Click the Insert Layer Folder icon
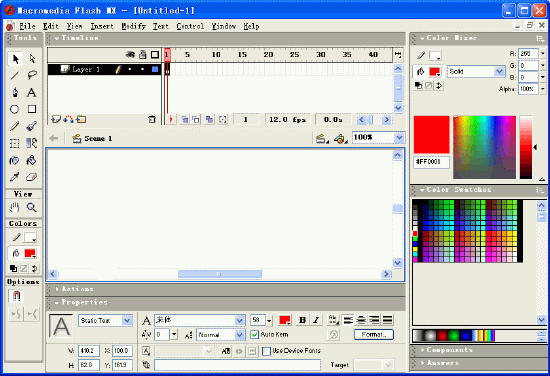This screenshot has width=550, height=376. point(81,120)
